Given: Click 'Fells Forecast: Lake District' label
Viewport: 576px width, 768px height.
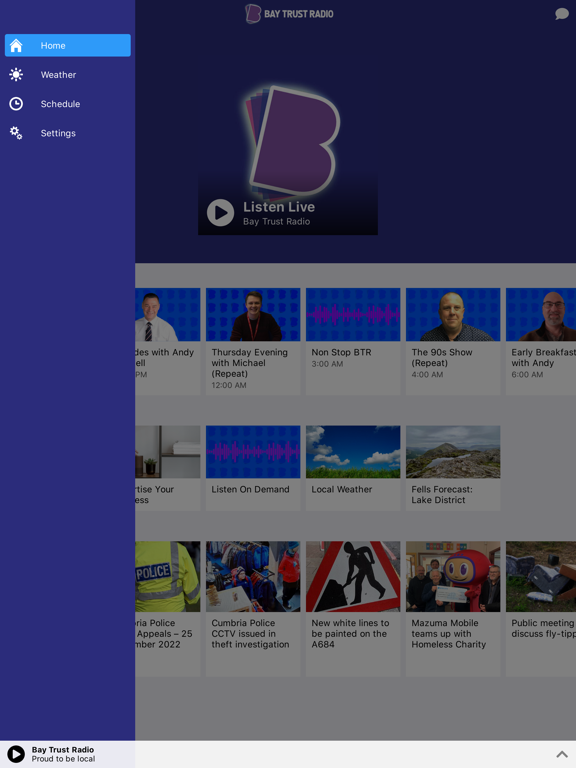Looking at the screenshot, I should tap(442, 495).
